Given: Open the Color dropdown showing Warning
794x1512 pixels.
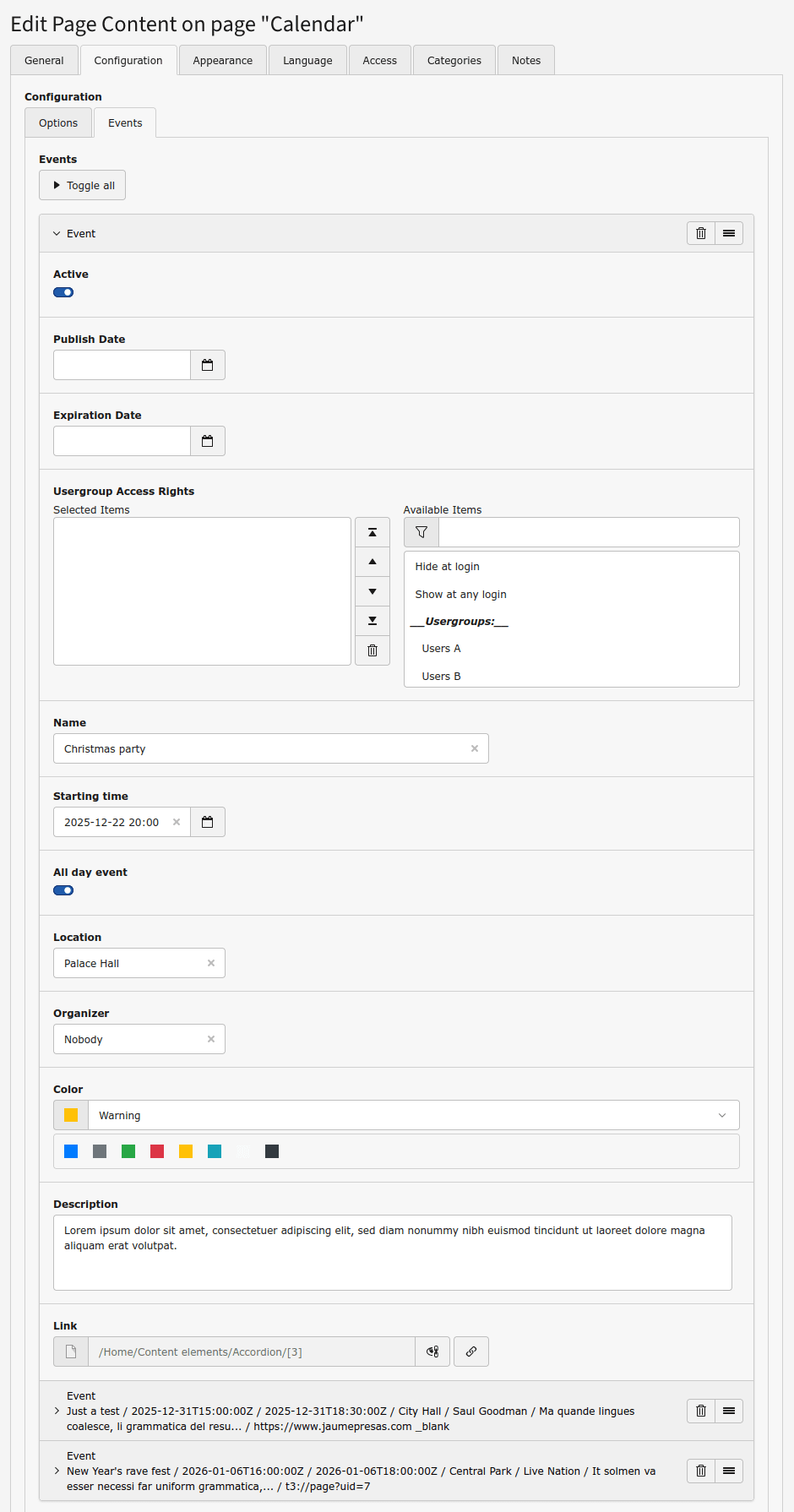Looking at the screenshot, I should tap(413, 1115).
